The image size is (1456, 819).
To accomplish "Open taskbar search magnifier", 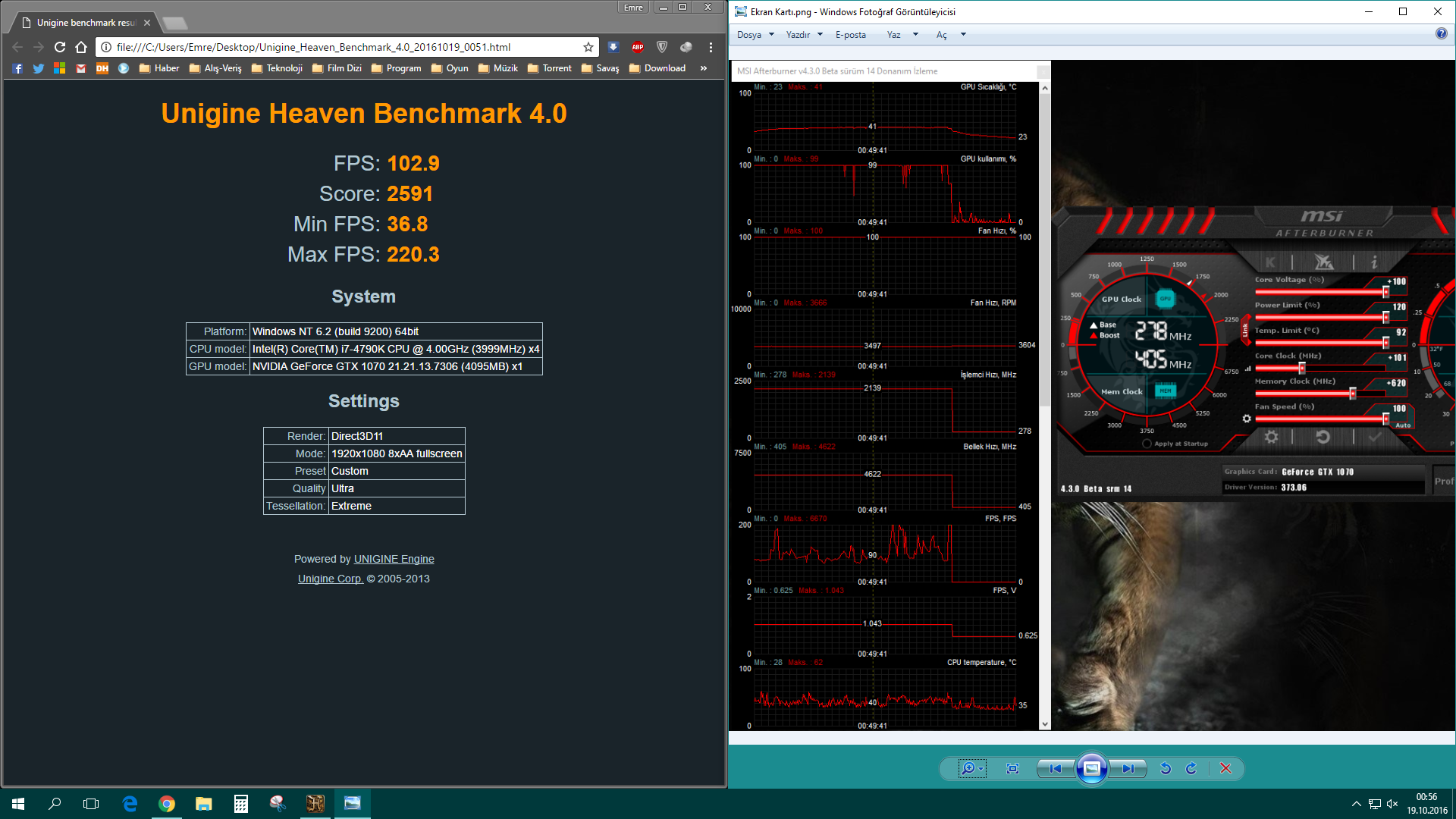I will pyautogui.click(x=55, y=804).
